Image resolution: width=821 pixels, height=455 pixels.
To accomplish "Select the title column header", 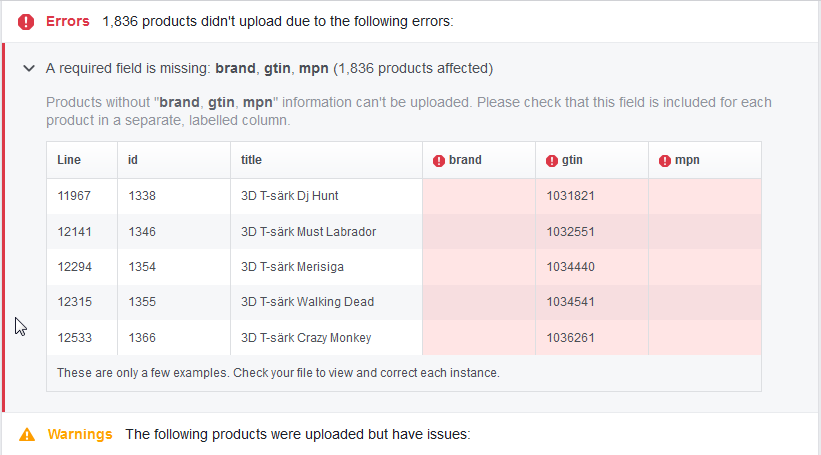I will [x=251, y=160].
